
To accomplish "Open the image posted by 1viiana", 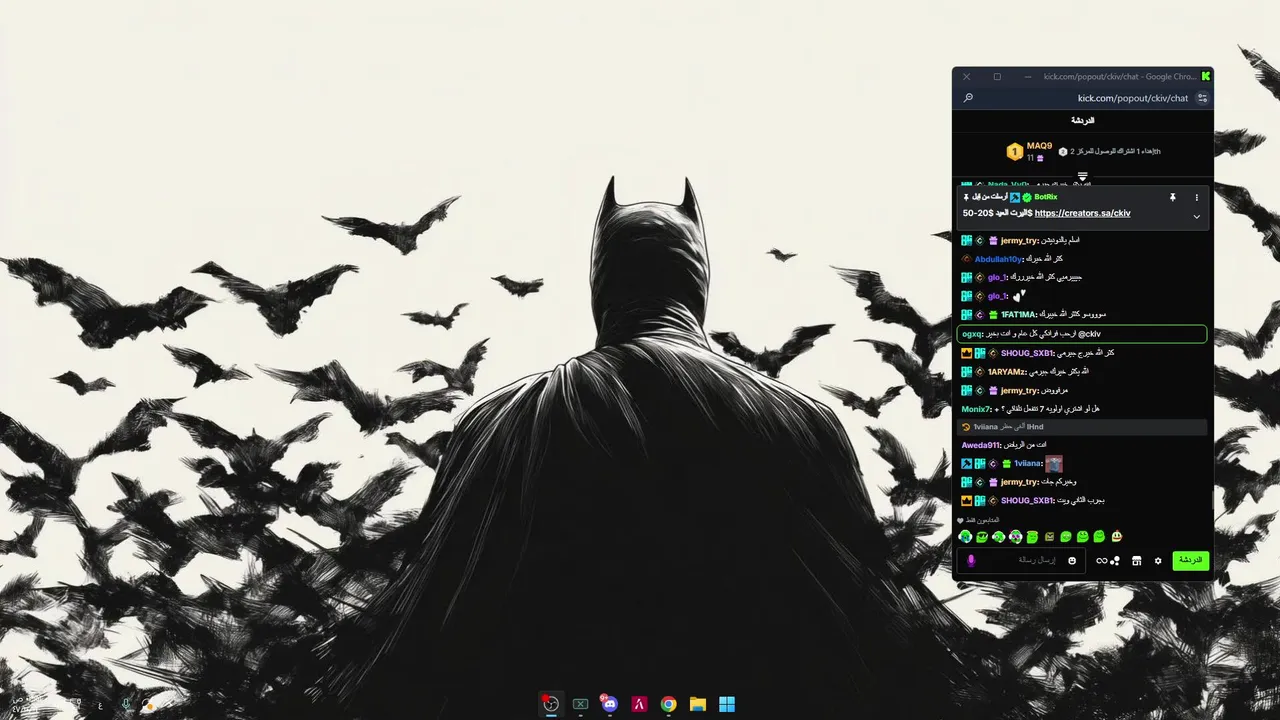I will pos(1053,464).
